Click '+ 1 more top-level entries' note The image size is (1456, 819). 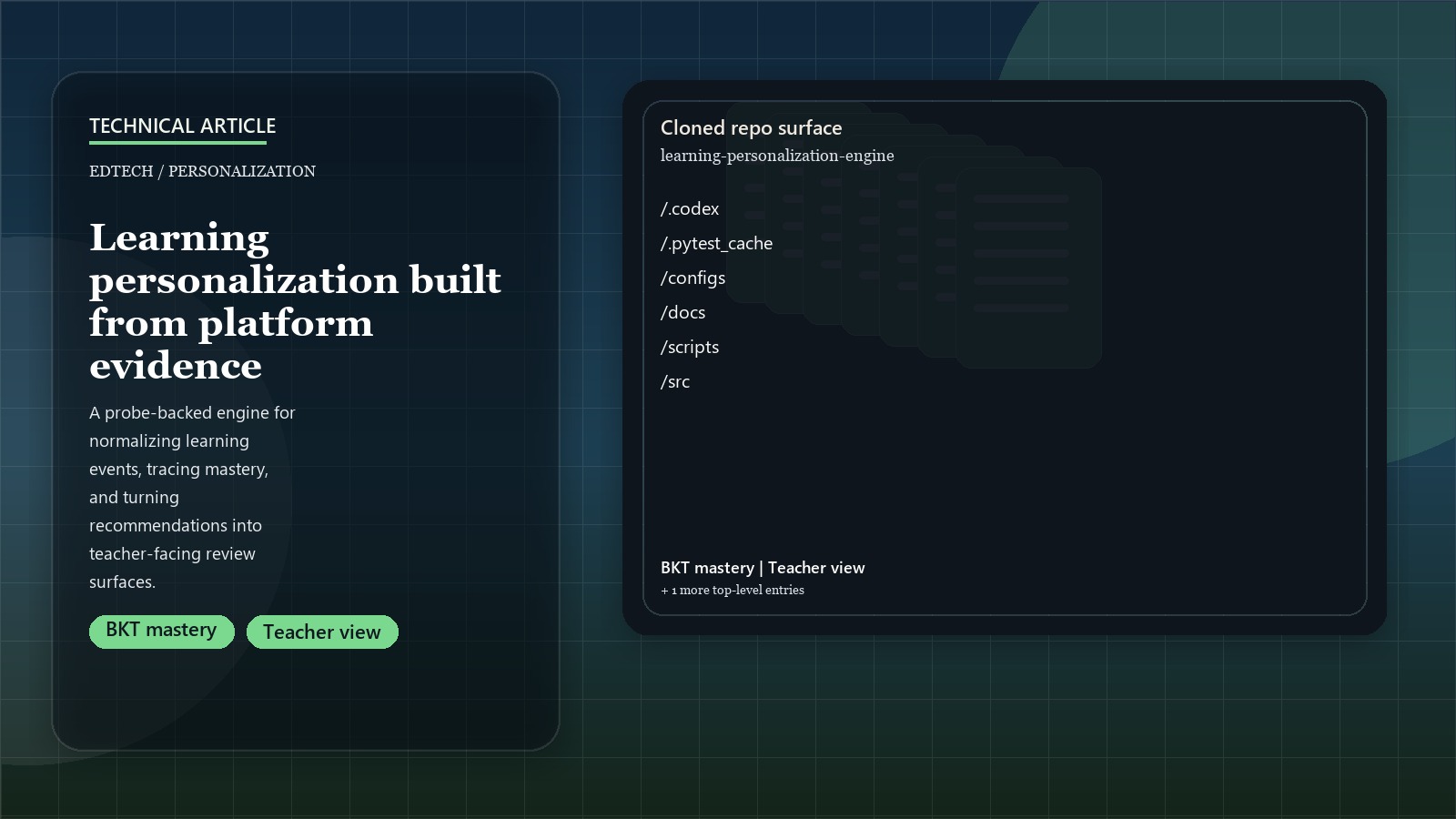click(x=733, y=590)
